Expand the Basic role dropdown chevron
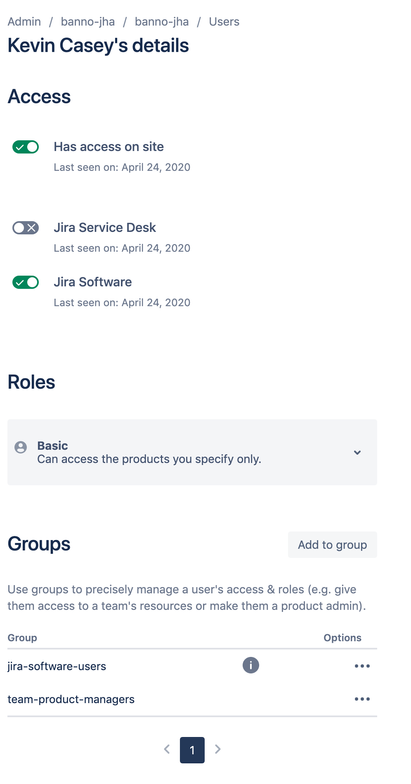Image resolution: width=411 pixels, height=784 pixels. (357, 452)
